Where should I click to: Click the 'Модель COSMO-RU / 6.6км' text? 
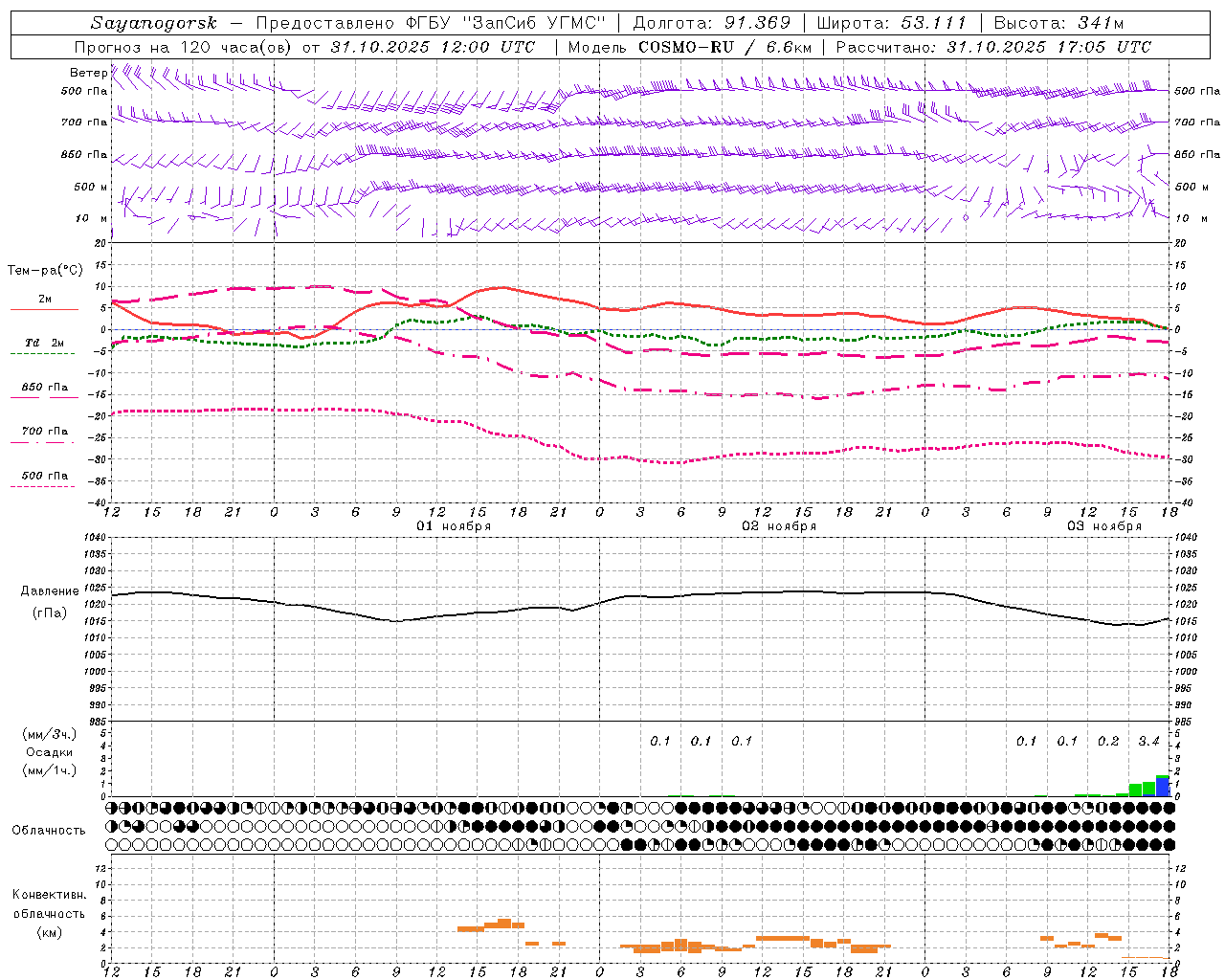coord(690,47)
